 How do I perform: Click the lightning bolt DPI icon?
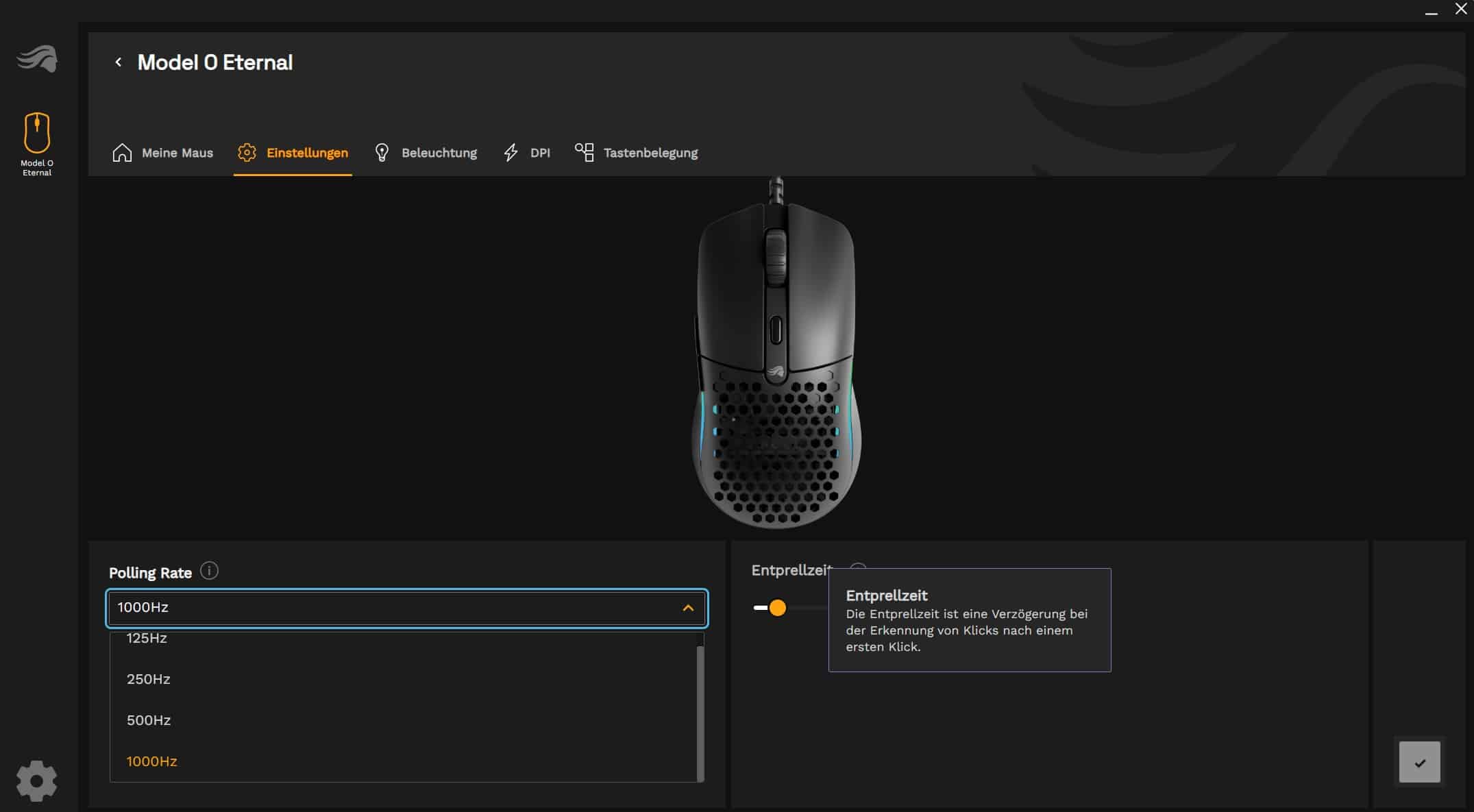tap(511, 153)
